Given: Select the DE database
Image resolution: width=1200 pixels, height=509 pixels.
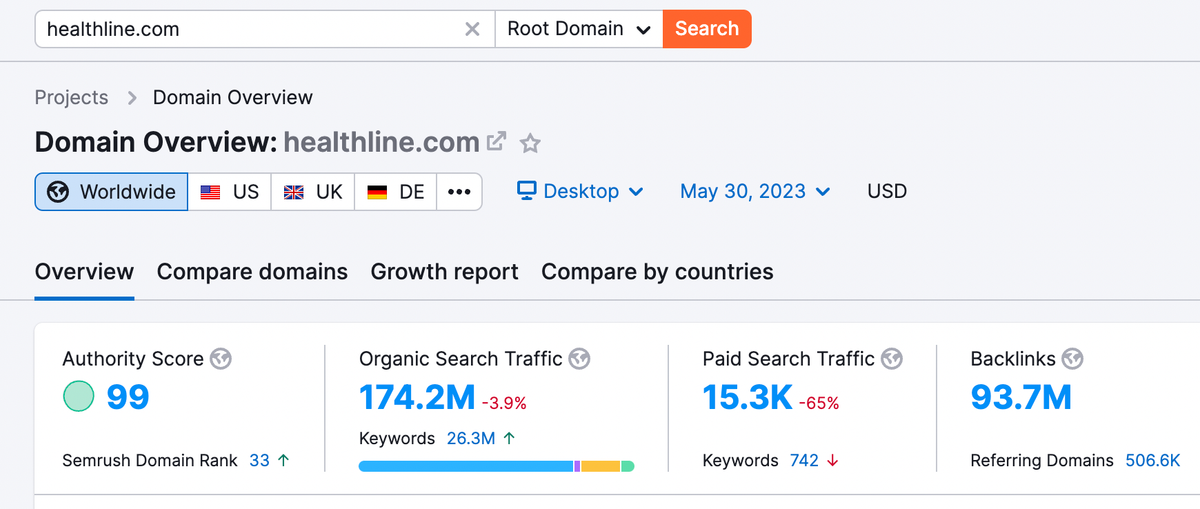Looking at the screenshot, I should click(396, 192).
